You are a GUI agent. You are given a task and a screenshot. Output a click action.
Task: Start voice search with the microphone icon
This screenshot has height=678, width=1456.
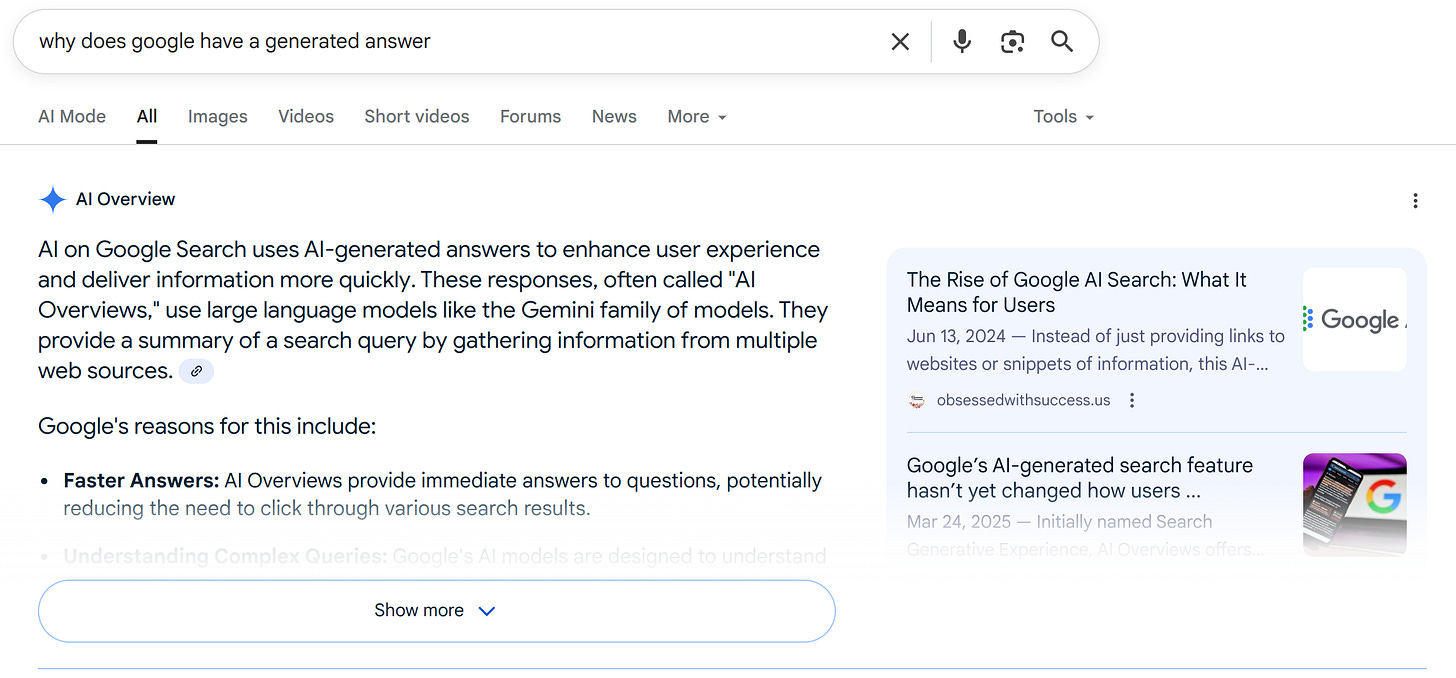pyautogui.click(x=962, y=41)
